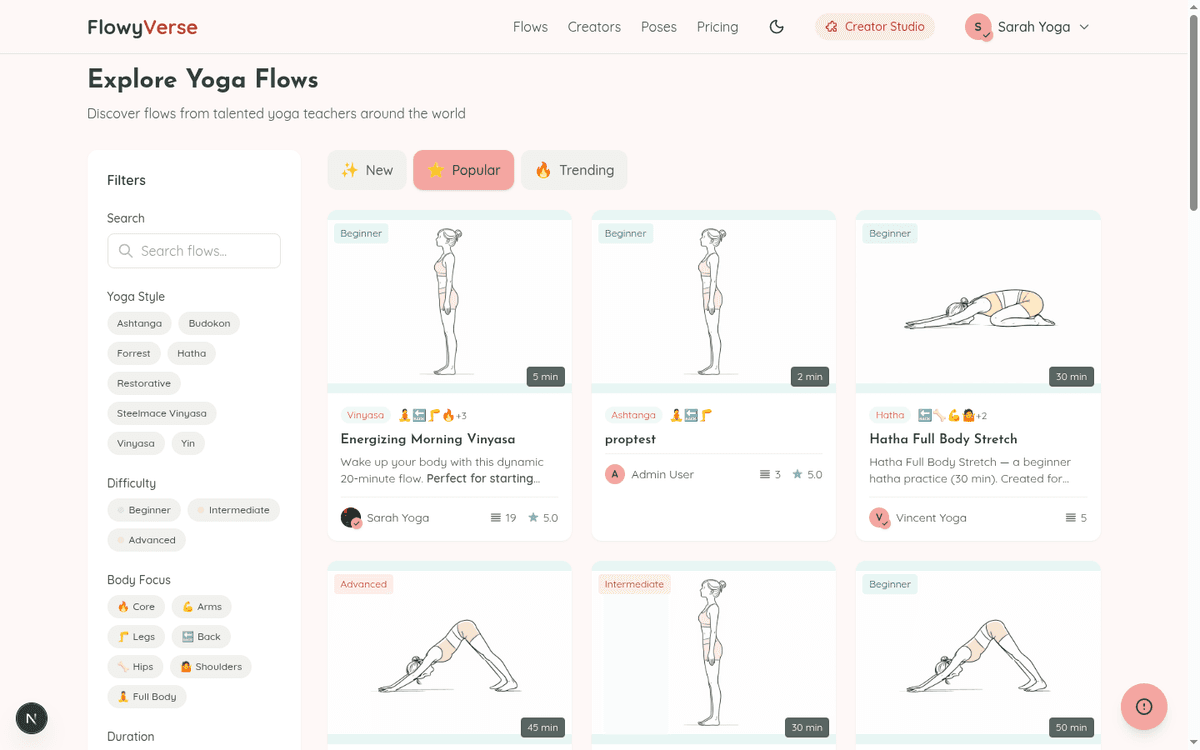1200x750 pixels.
Task: Open the help icon at bottom right
Action: tap(1143, 706)
